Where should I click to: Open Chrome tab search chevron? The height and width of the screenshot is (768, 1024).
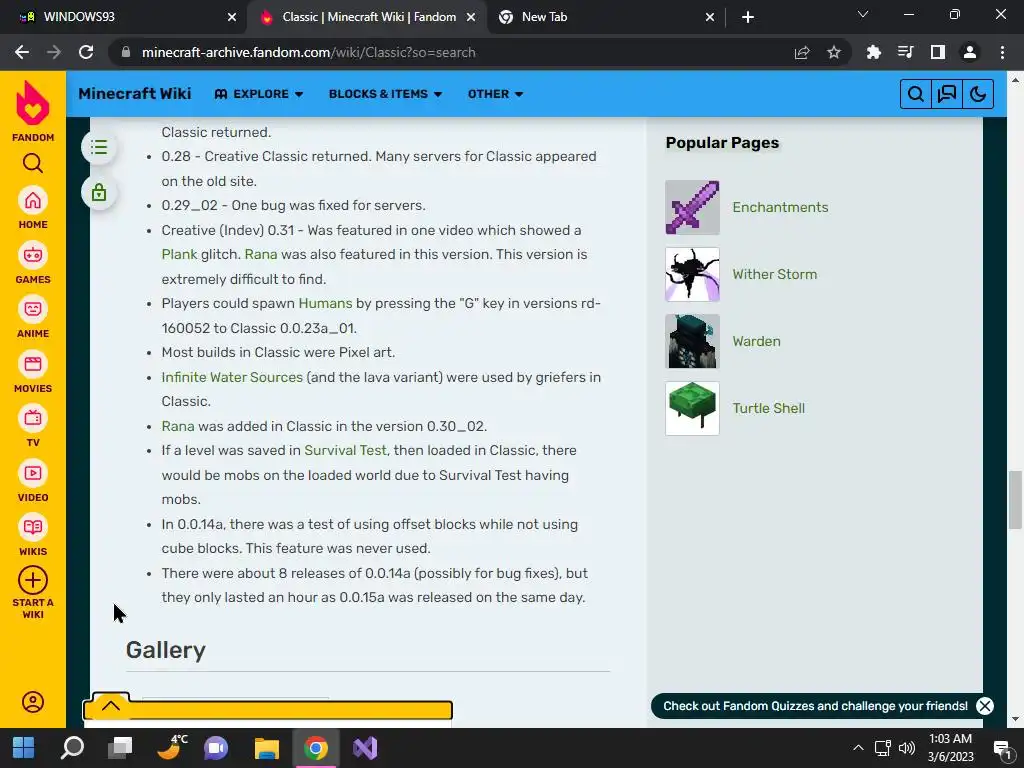(863, 14)
